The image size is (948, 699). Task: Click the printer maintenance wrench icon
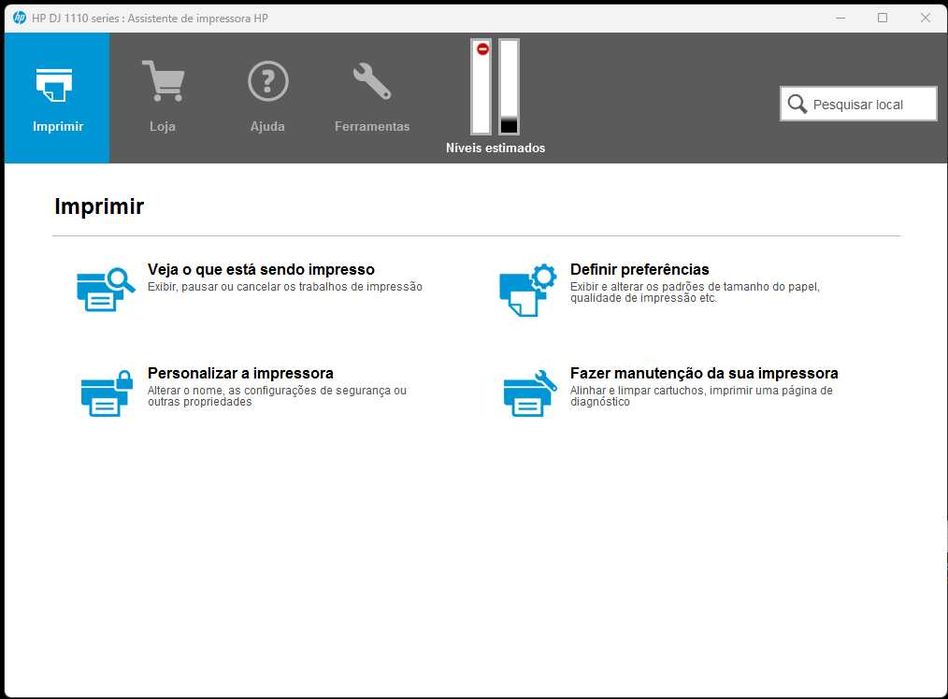coord(530,393)
